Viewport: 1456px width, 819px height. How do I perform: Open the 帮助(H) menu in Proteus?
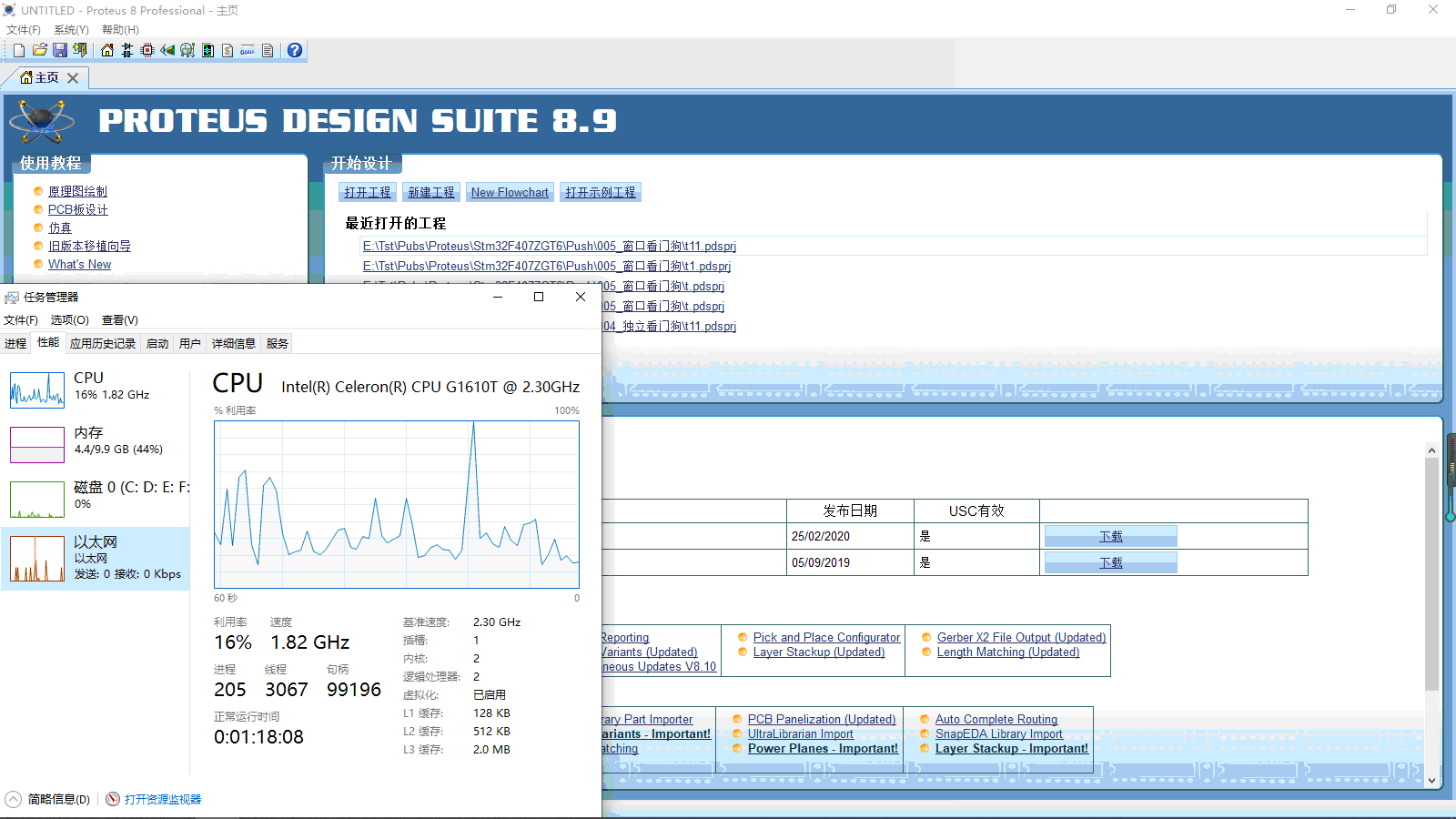[120, 30]
